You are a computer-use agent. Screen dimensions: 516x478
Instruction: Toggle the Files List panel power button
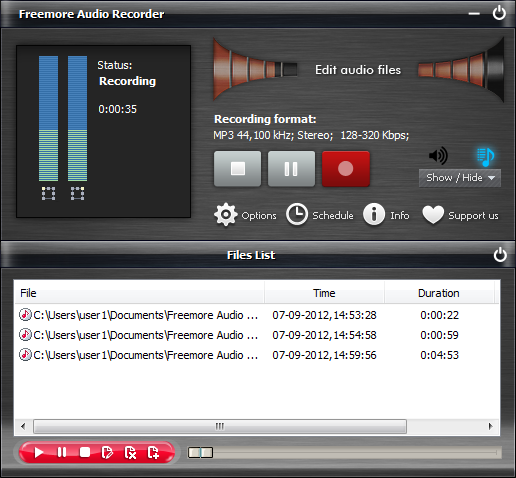tap(500, 255)
